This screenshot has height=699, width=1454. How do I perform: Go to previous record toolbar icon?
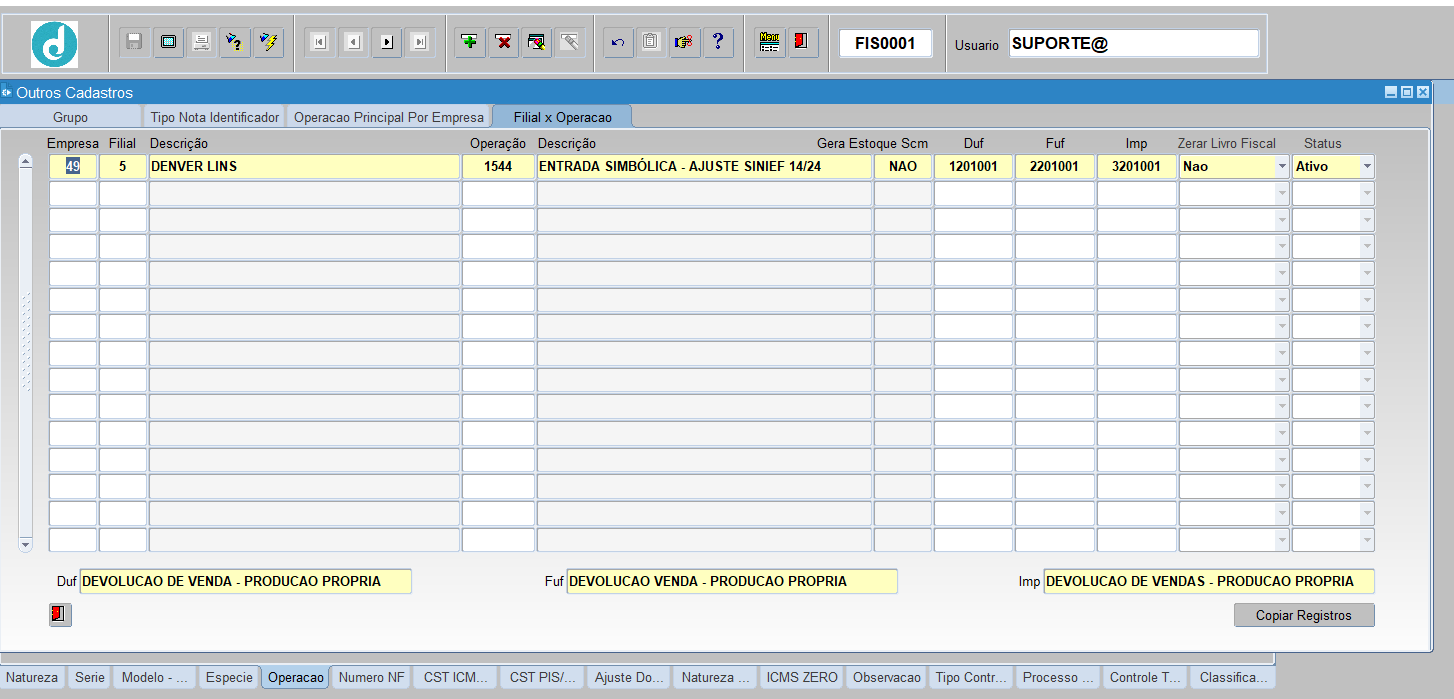point(353,42)
